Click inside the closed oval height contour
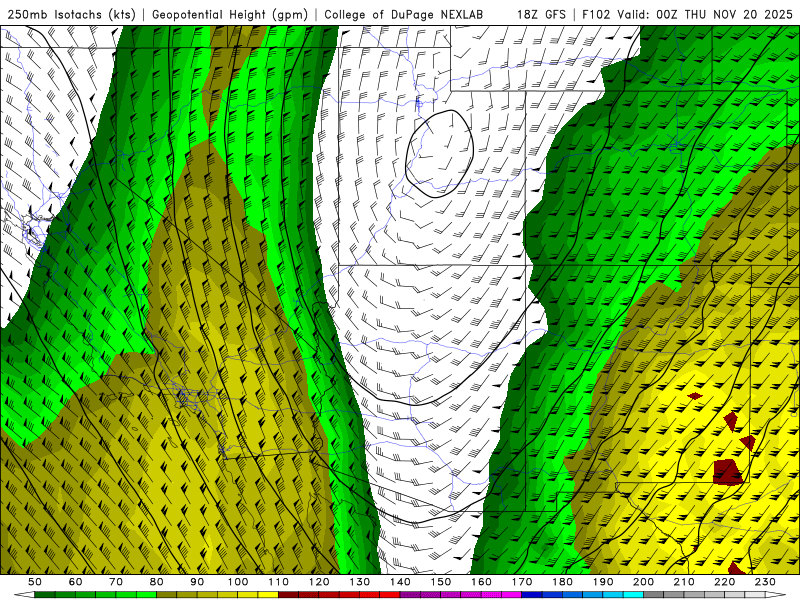This screenshot has height=600, width=800. tap(439, 153)
